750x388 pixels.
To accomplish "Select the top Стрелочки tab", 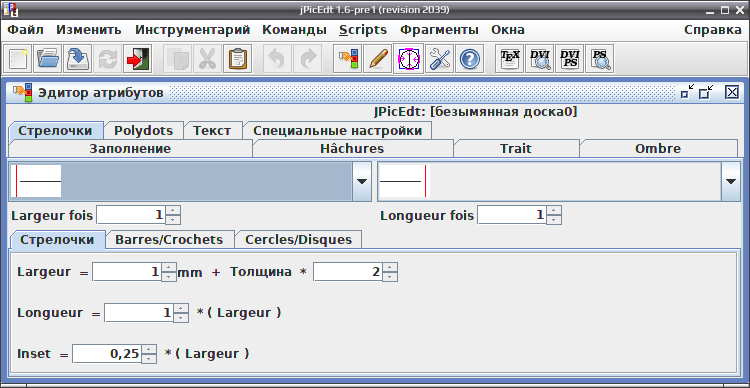I will point(55,131).
